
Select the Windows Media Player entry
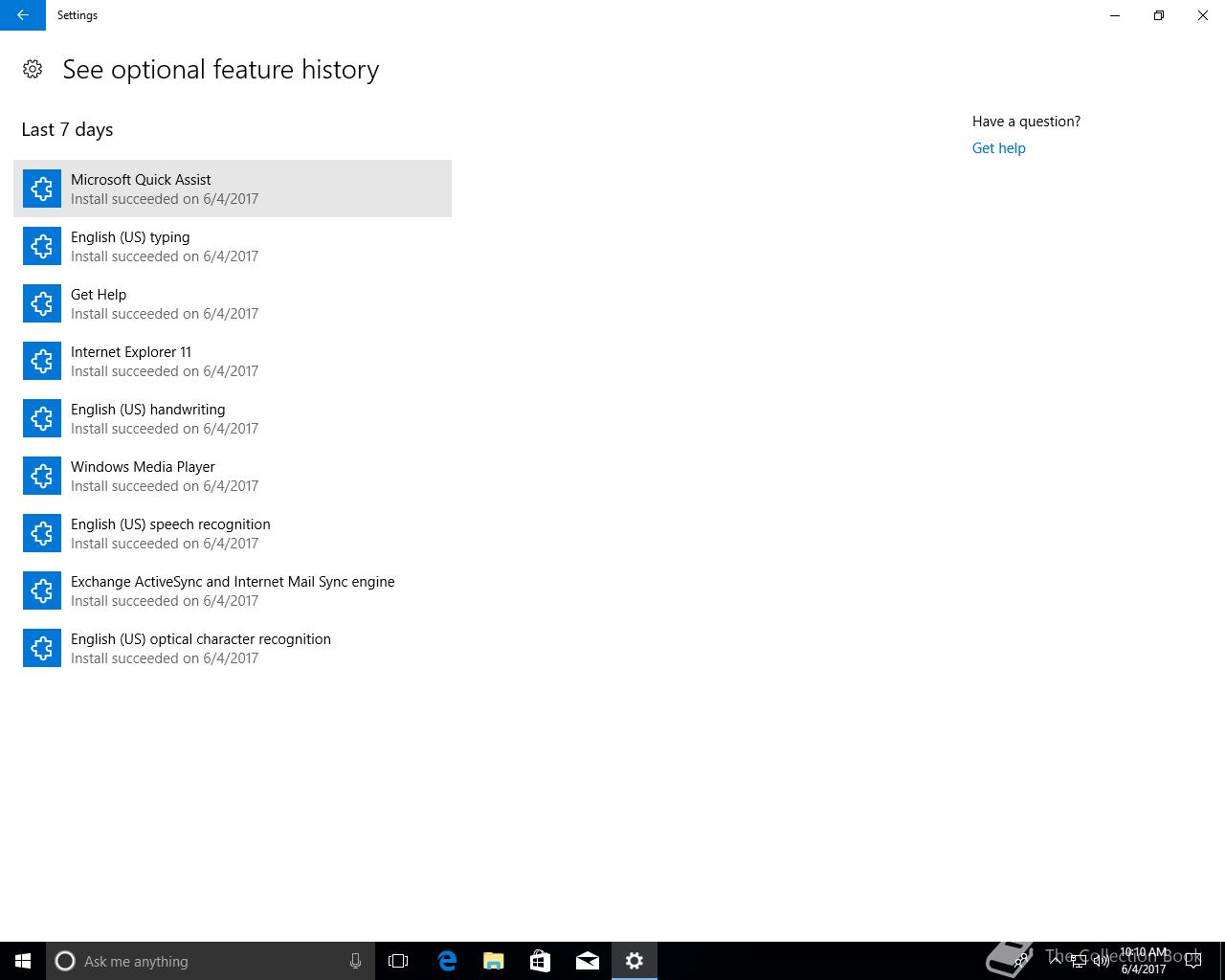point(233,476)
